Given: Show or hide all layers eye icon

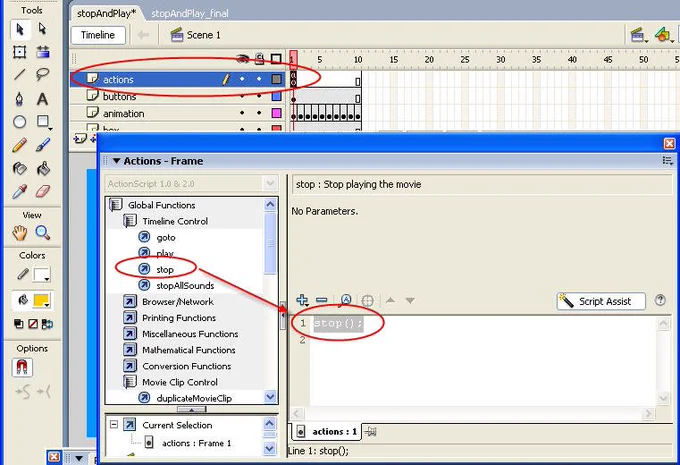Looking at the screenshot, I should [x=243, y=59].
